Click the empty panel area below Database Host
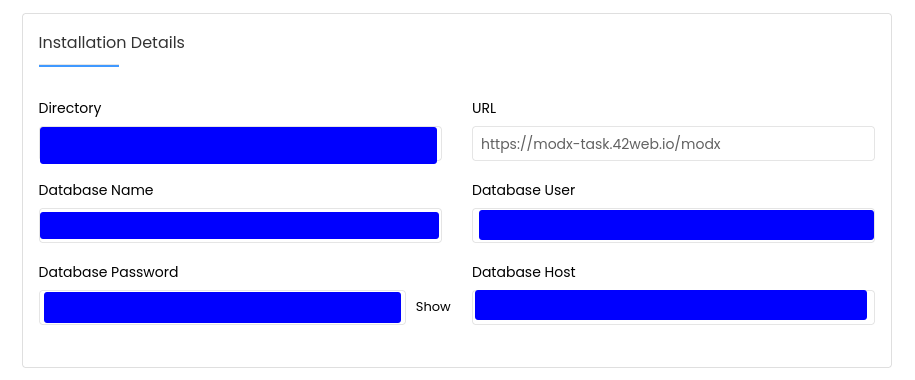The width and height of the screenshot is (915, 380). click(673, 346)
